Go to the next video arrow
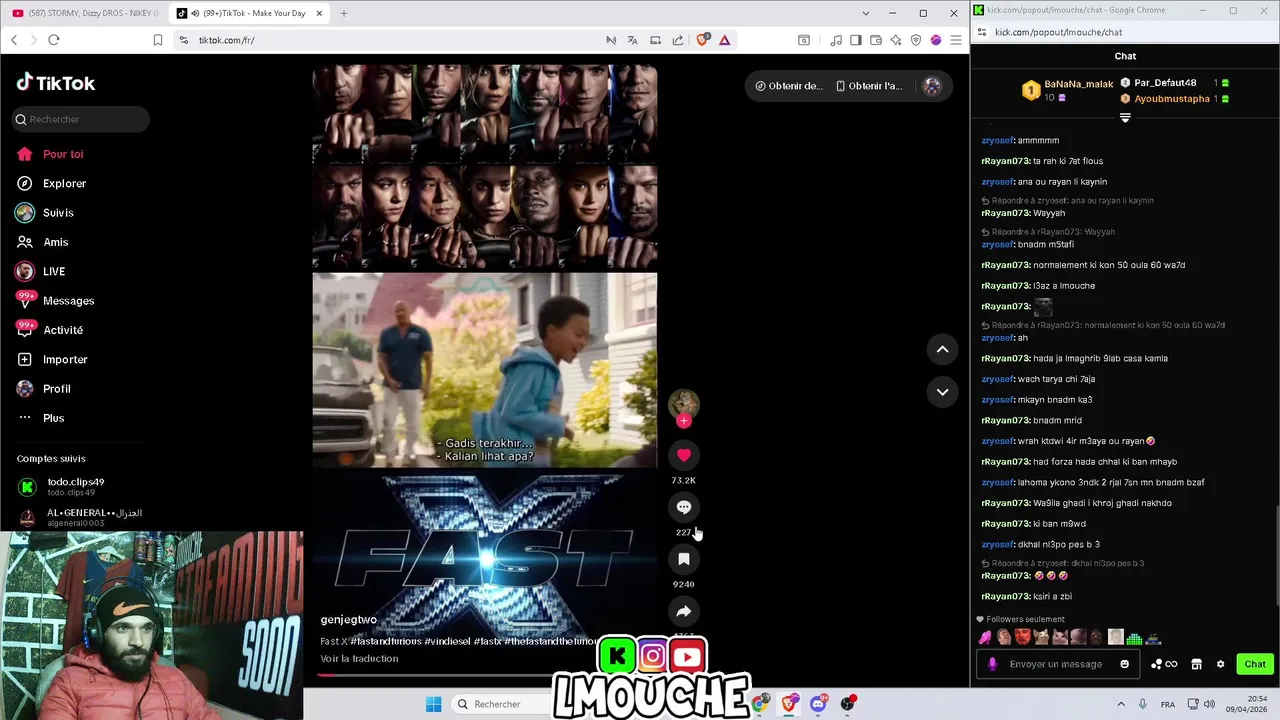Screen dimensions: 1280x720 [x=942, y=392]
